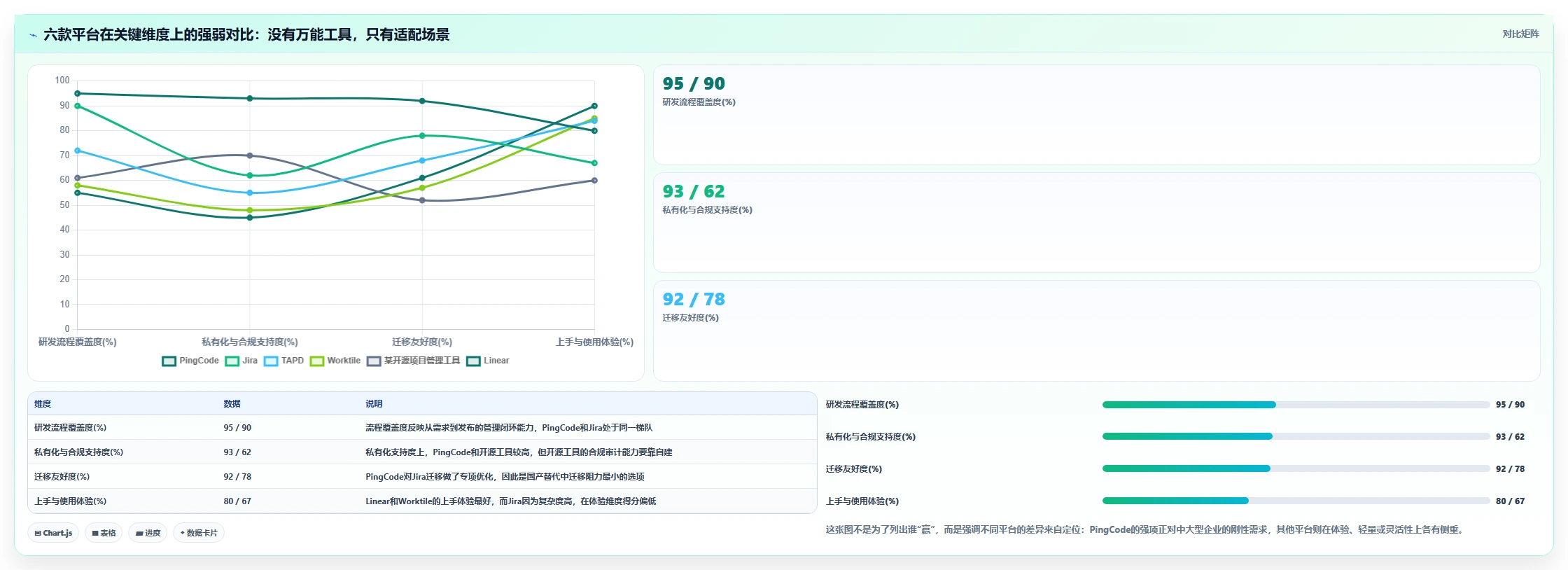Screen dimensions: 1568x570
Task: Toggle the Worktile legend entry
Action: 335,361
